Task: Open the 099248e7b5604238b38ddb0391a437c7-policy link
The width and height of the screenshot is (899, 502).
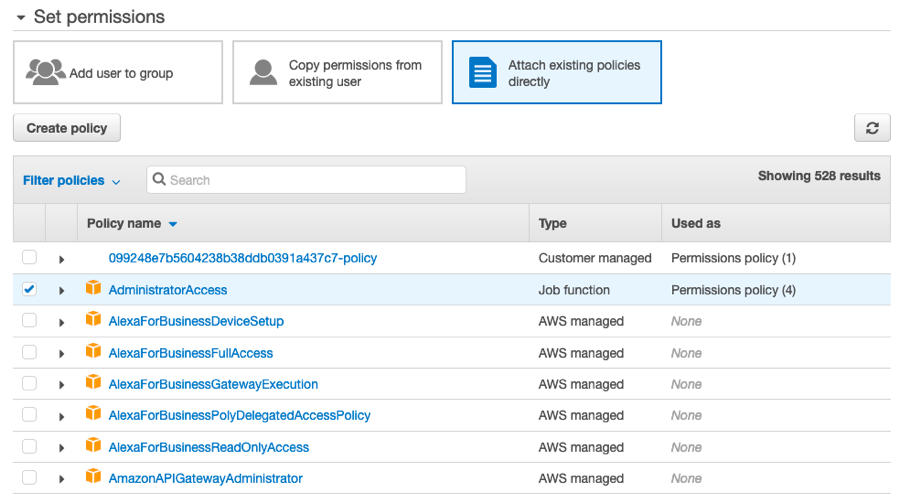Action: 243,258
